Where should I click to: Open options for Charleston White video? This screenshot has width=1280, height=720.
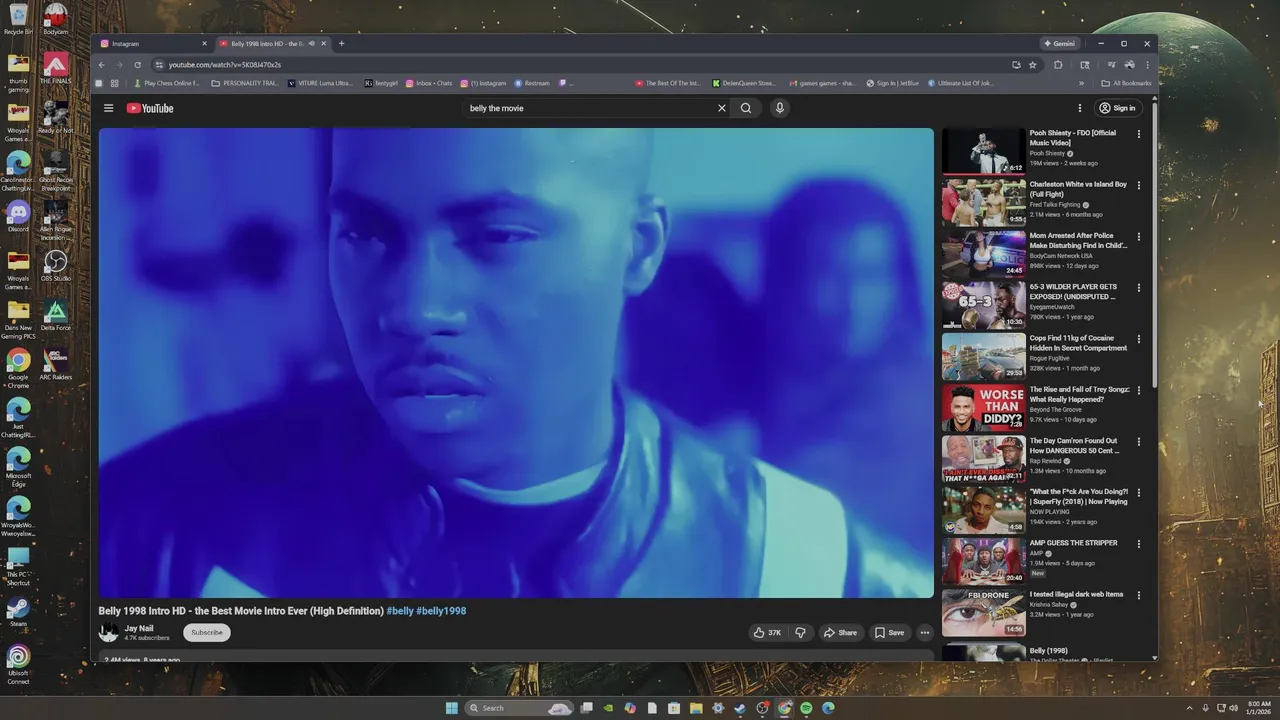tap(1138, 185)
